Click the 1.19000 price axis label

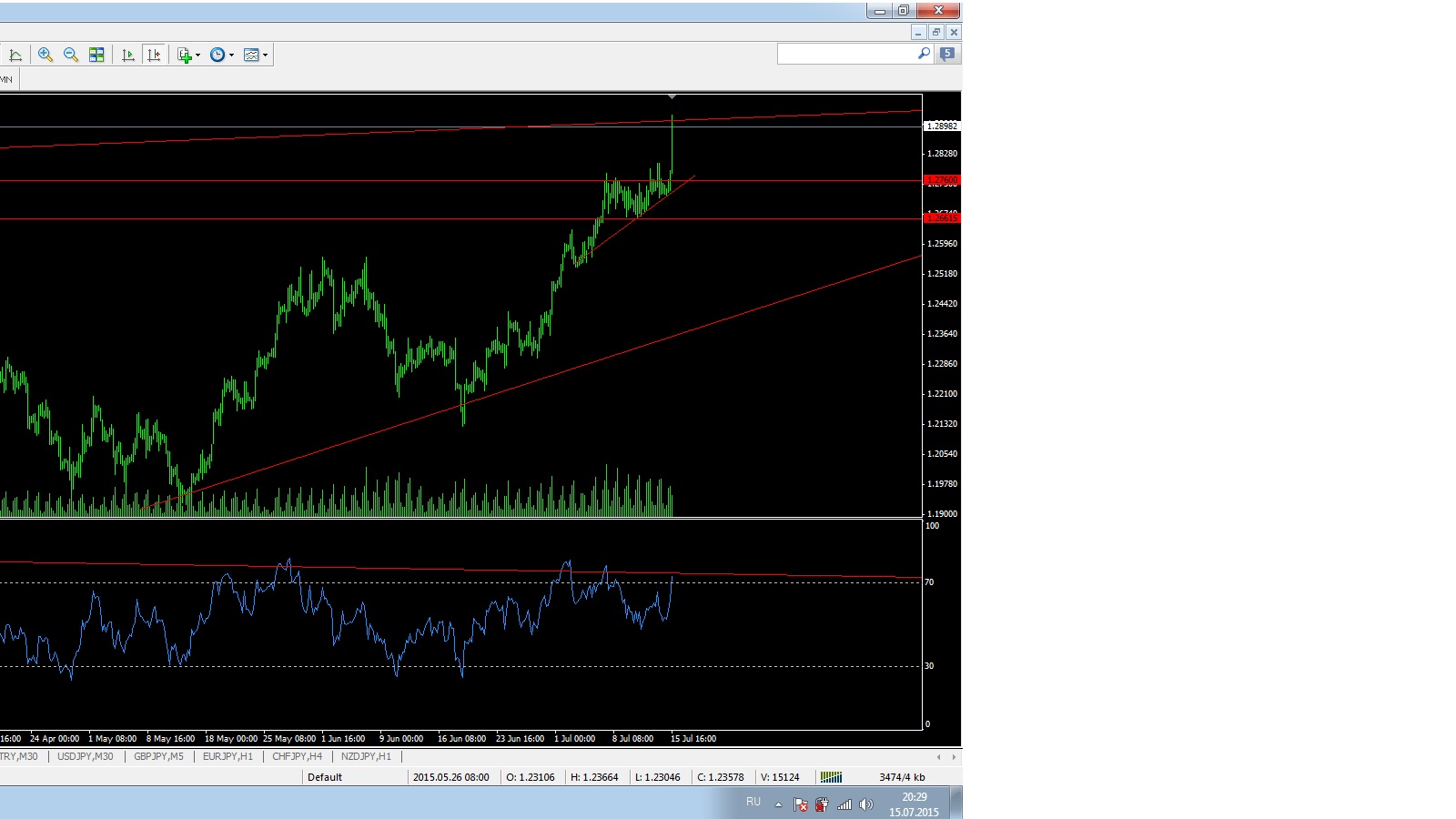tap(942, 514)
